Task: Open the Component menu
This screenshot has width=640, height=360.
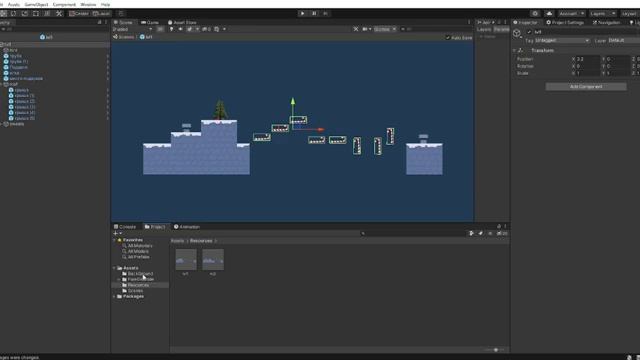Action: point(64,4)
